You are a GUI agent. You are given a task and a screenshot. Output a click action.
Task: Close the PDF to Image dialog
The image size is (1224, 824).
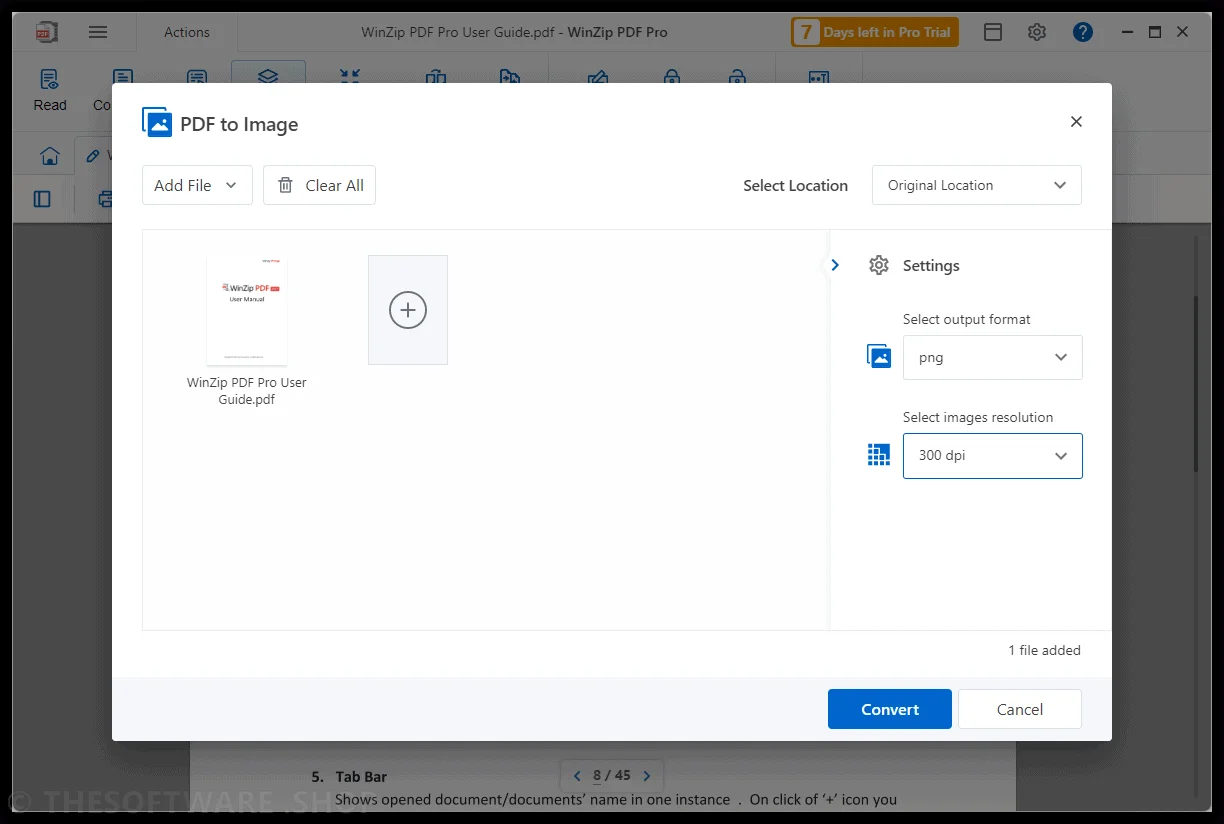click(x=1076, y=122)
